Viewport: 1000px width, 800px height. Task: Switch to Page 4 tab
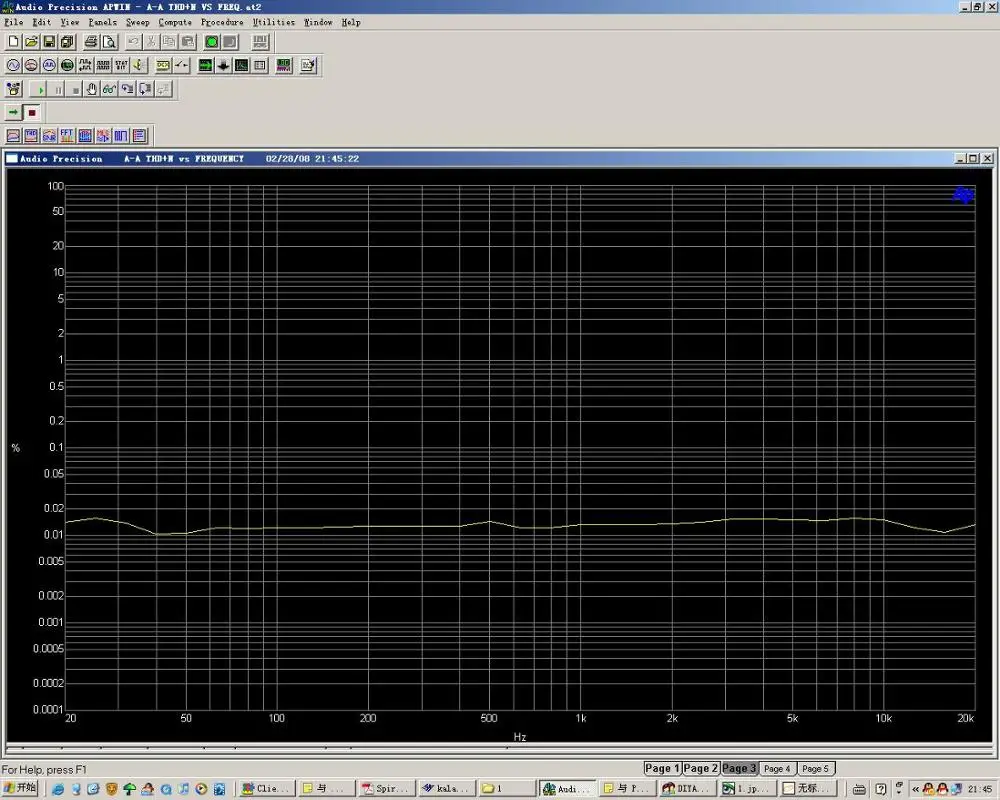777,769
